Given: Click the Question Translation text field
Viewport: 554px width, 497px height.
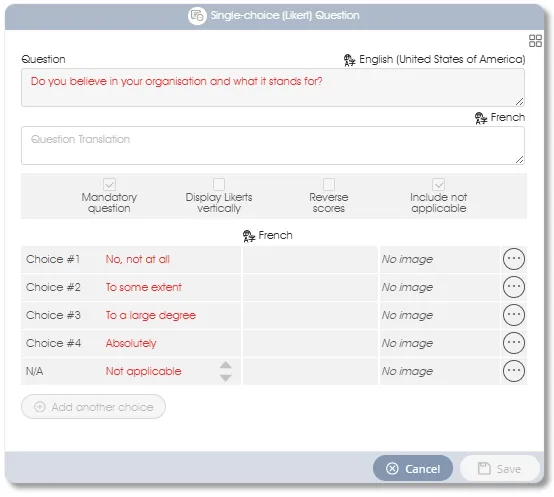Looking at the screenshot, I should pos(273,146).
